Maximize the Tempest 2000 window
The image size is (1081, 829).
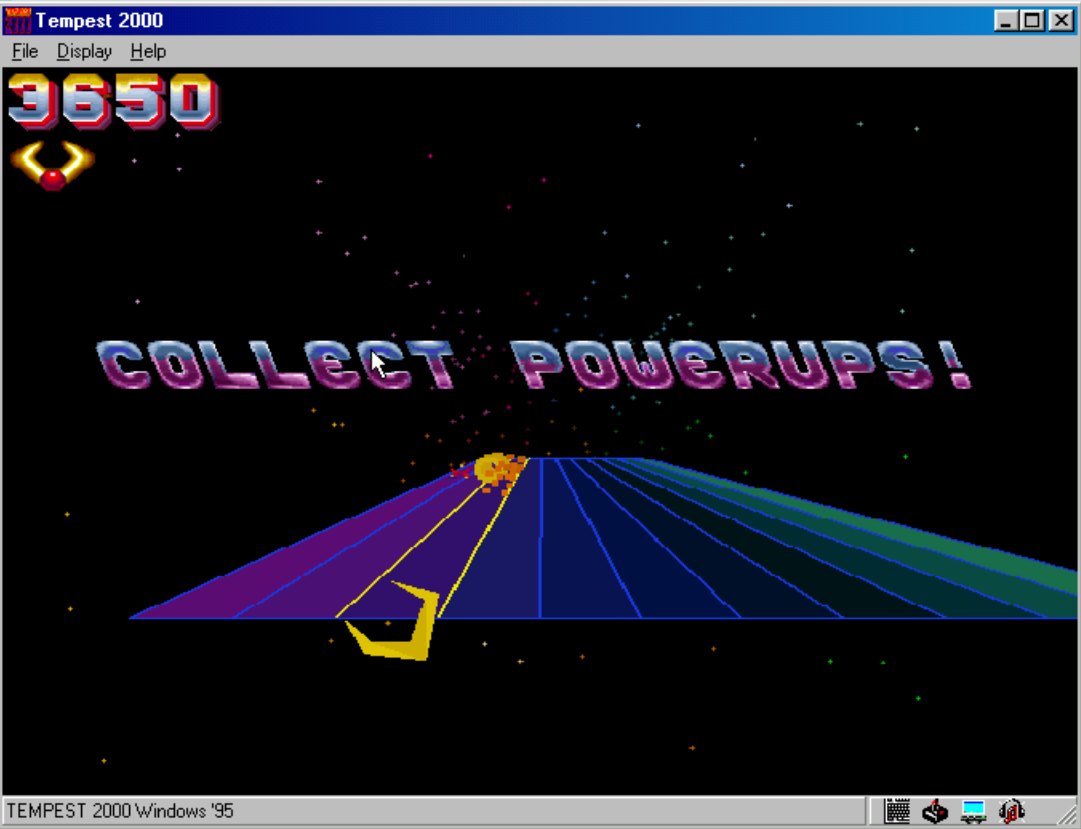[1032, 21]
